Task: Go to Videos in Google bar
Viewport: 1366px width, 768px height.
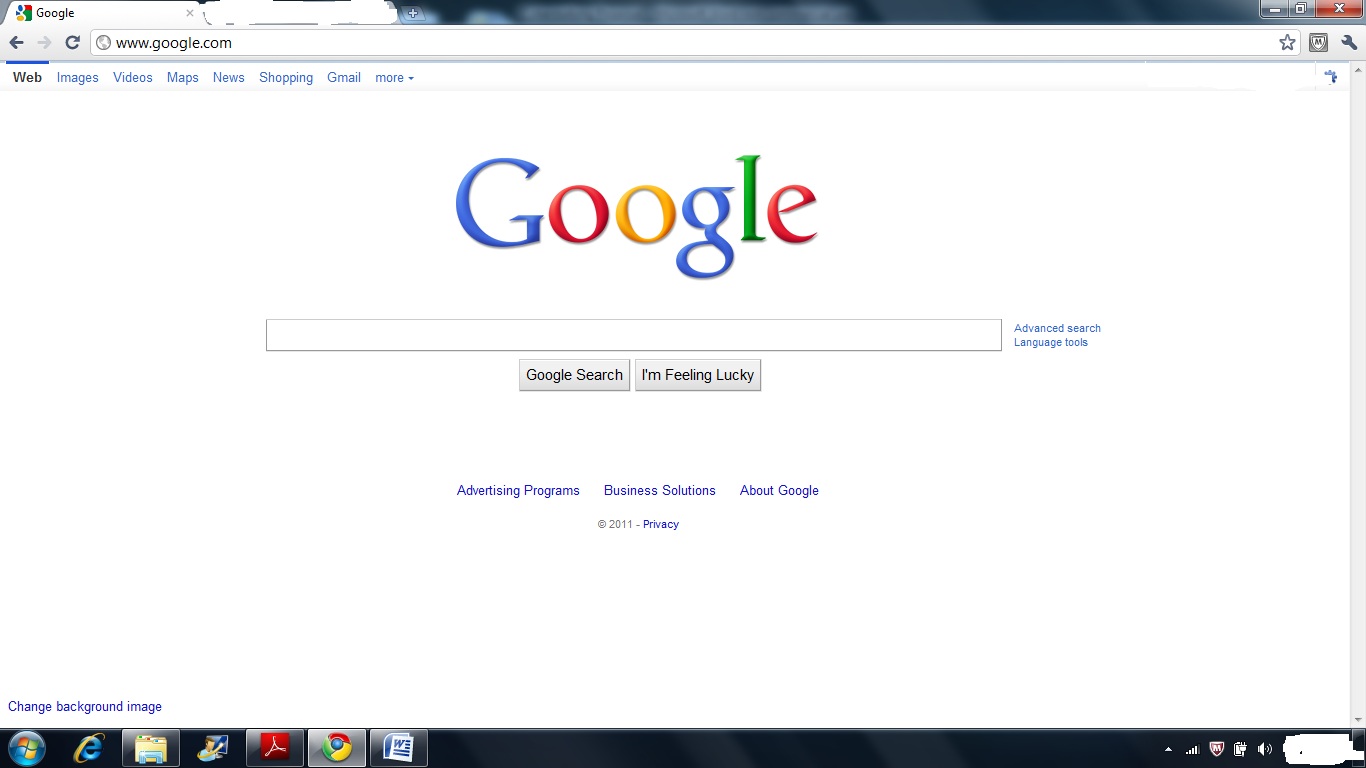Action: (x=132, y=77)
